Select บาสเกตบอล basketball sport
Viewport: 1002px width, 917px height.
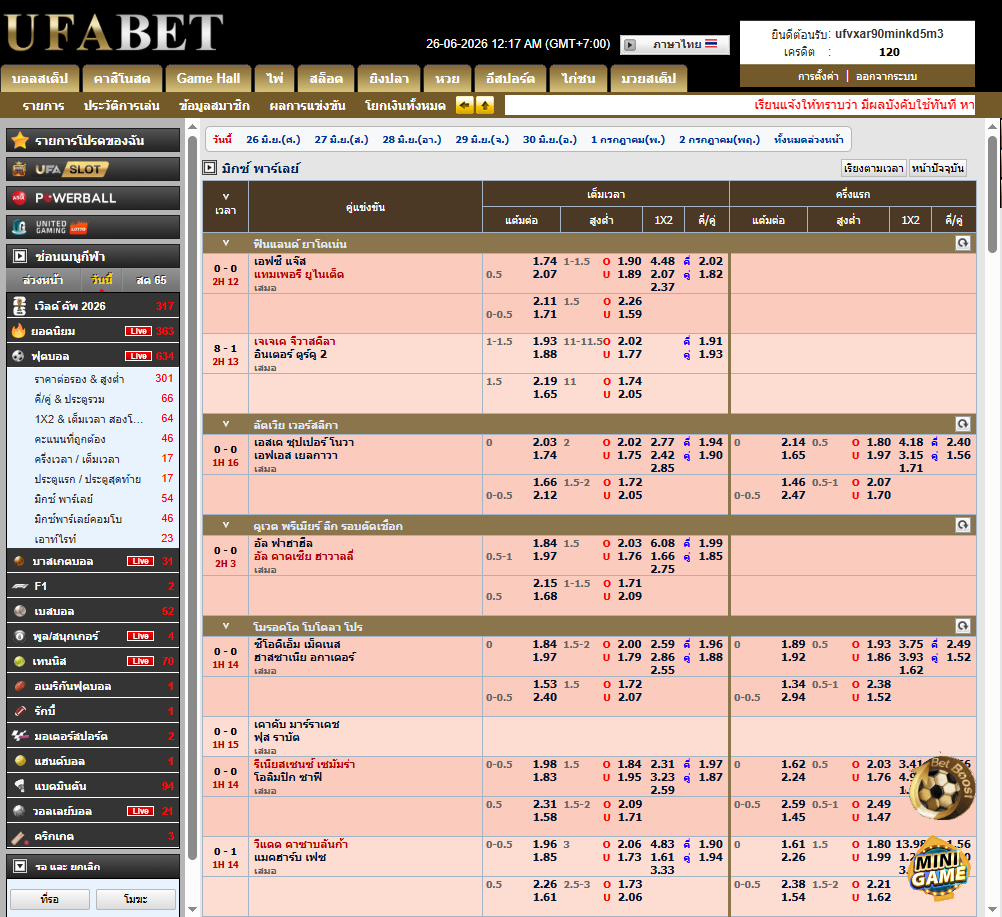pyautogui.click(x=93, y=561)
